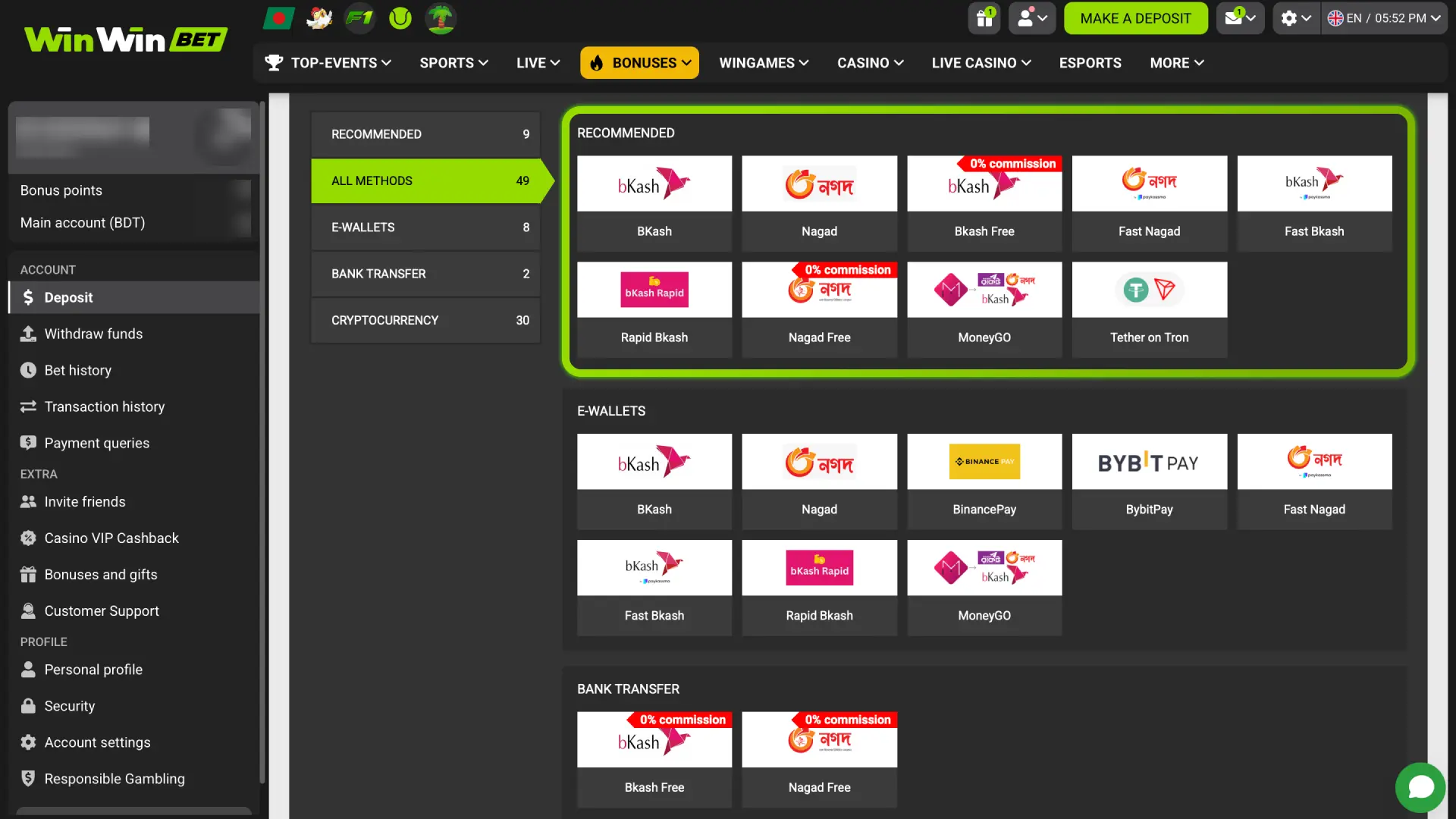Select Bkash Free in Recommended methods
Screen dimensions: 1456x819
984,203
